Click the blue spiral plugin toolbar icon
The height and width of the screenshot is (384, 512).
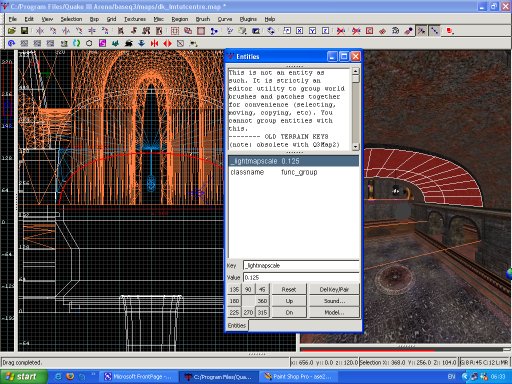11,43
